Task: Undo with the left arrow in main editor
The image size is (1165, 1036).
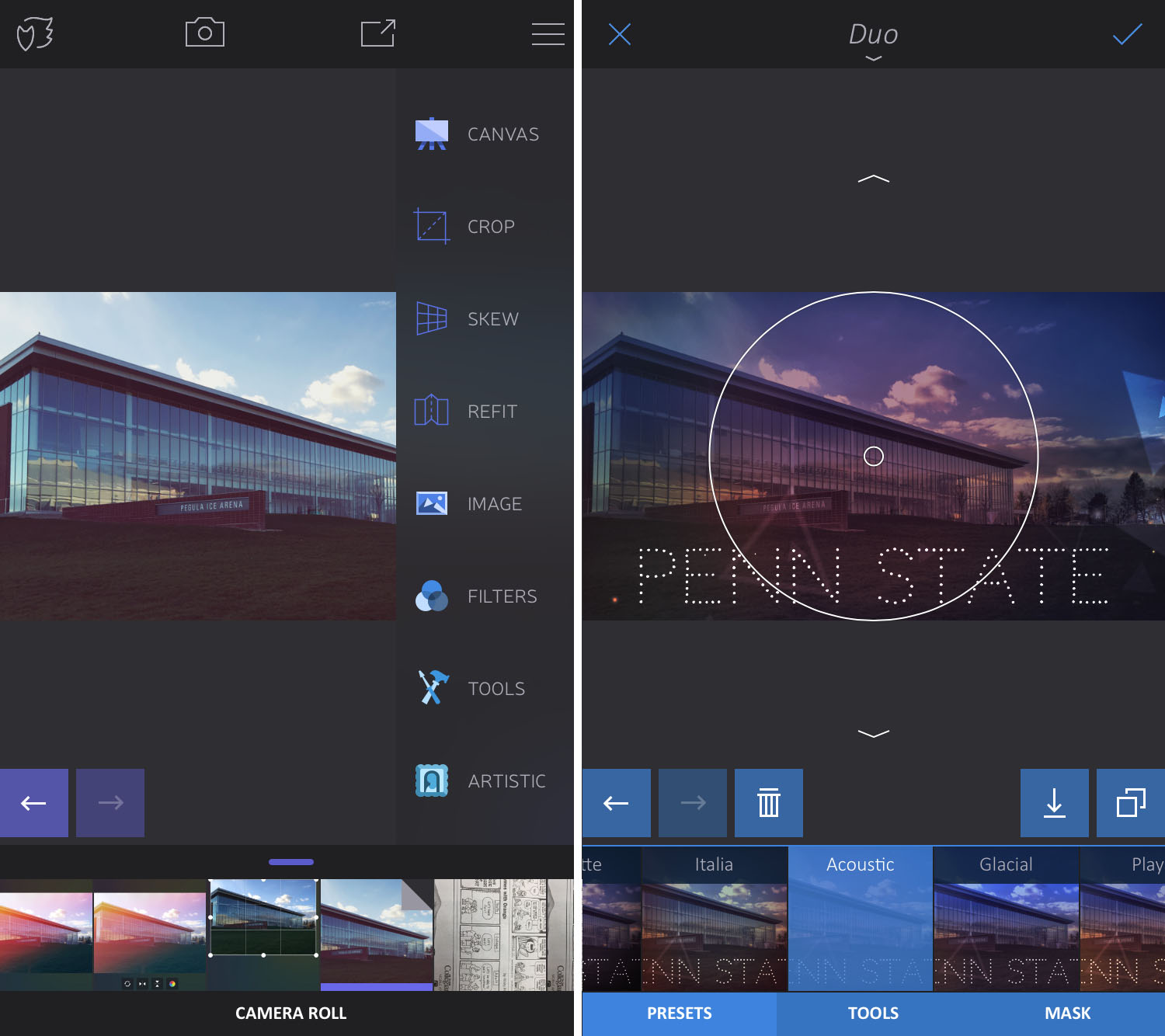Action: 34,803
